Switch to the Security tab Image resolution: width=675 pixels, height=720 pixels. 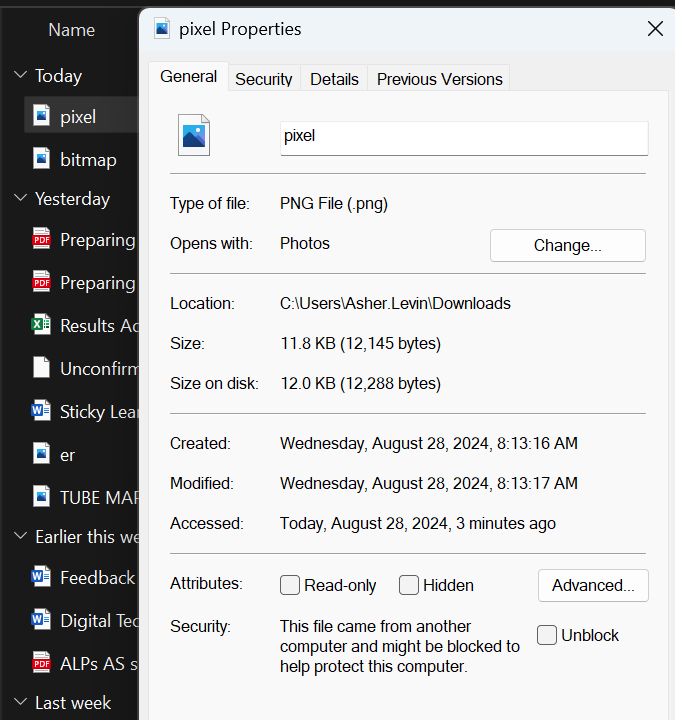[x=264, y=79]
